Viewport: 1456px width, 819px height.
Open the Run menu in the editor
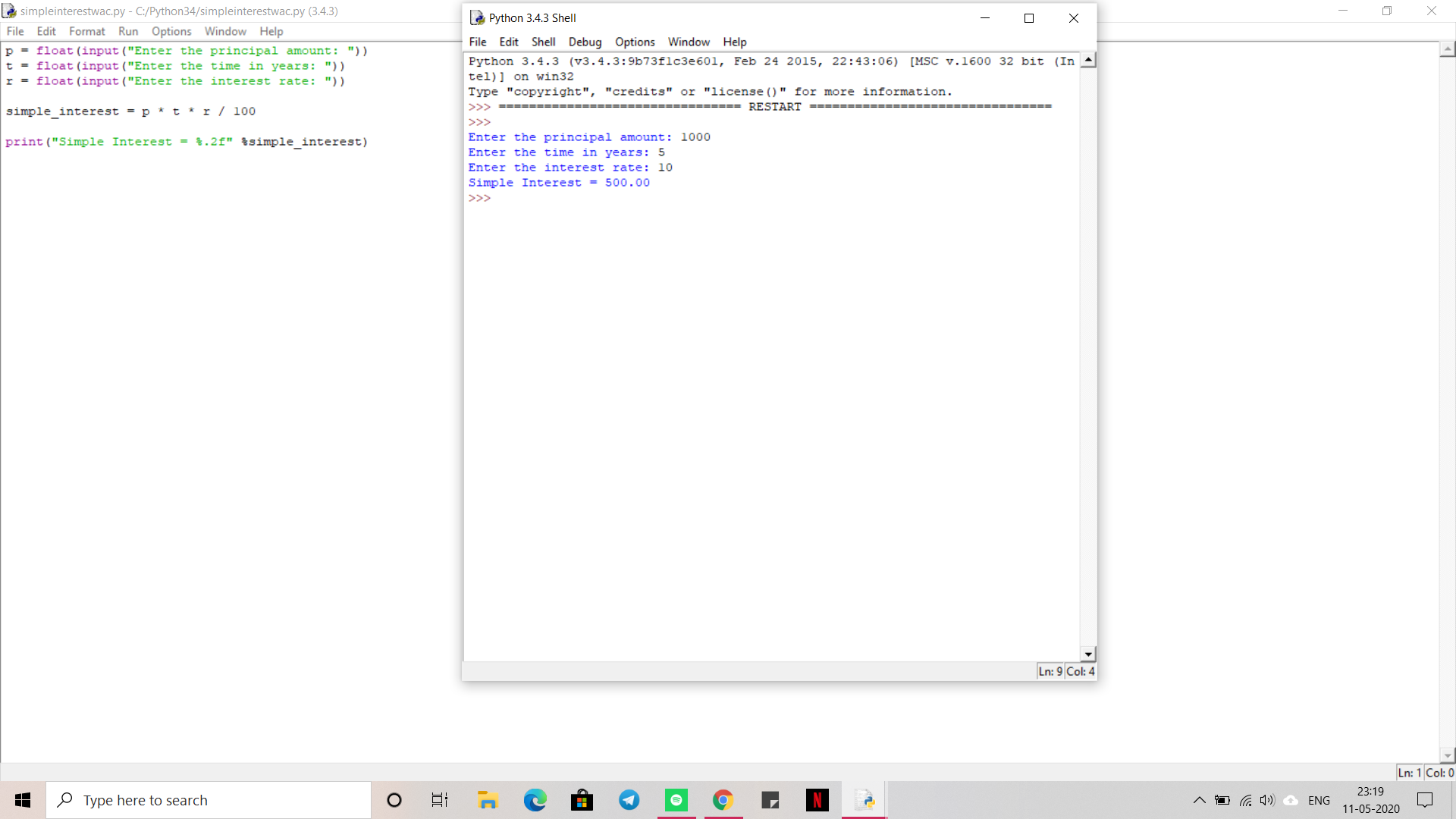(128, 31)
